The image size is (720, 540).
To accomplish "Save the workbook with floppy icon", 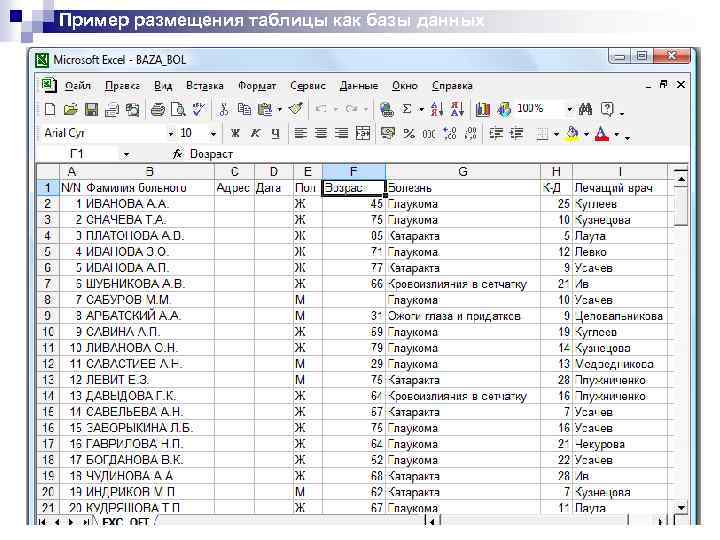I will [x=91, y=109].
